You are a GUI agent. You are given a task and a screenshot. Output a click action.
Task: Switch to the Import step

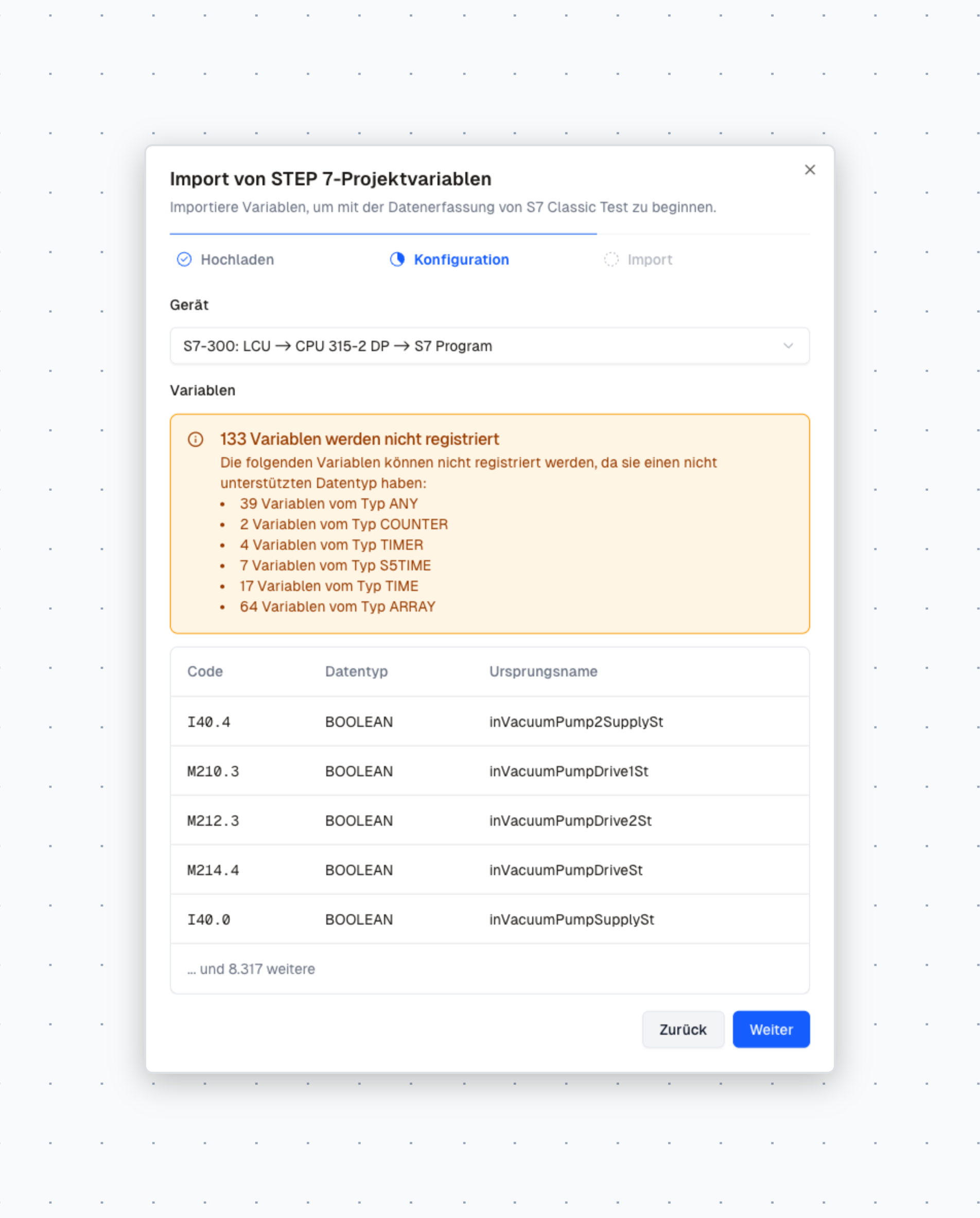coord(650,259)
